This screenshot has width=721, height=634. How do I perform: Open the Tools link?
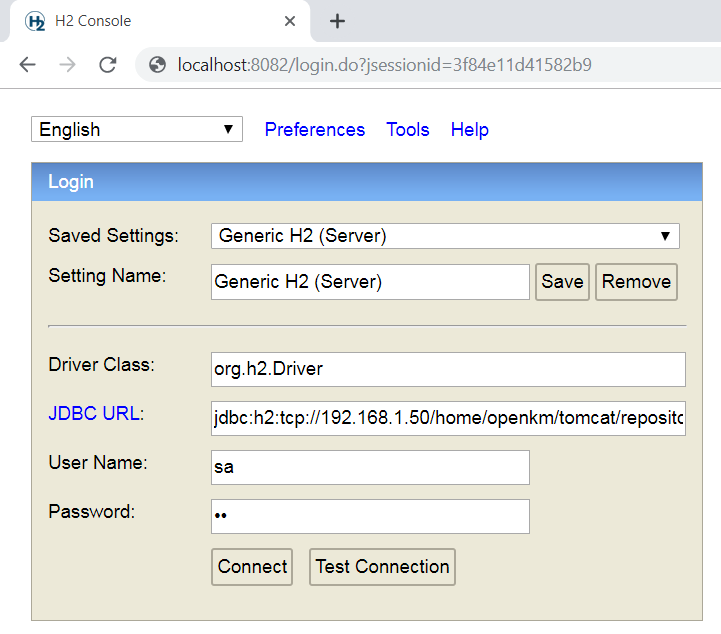408,130
